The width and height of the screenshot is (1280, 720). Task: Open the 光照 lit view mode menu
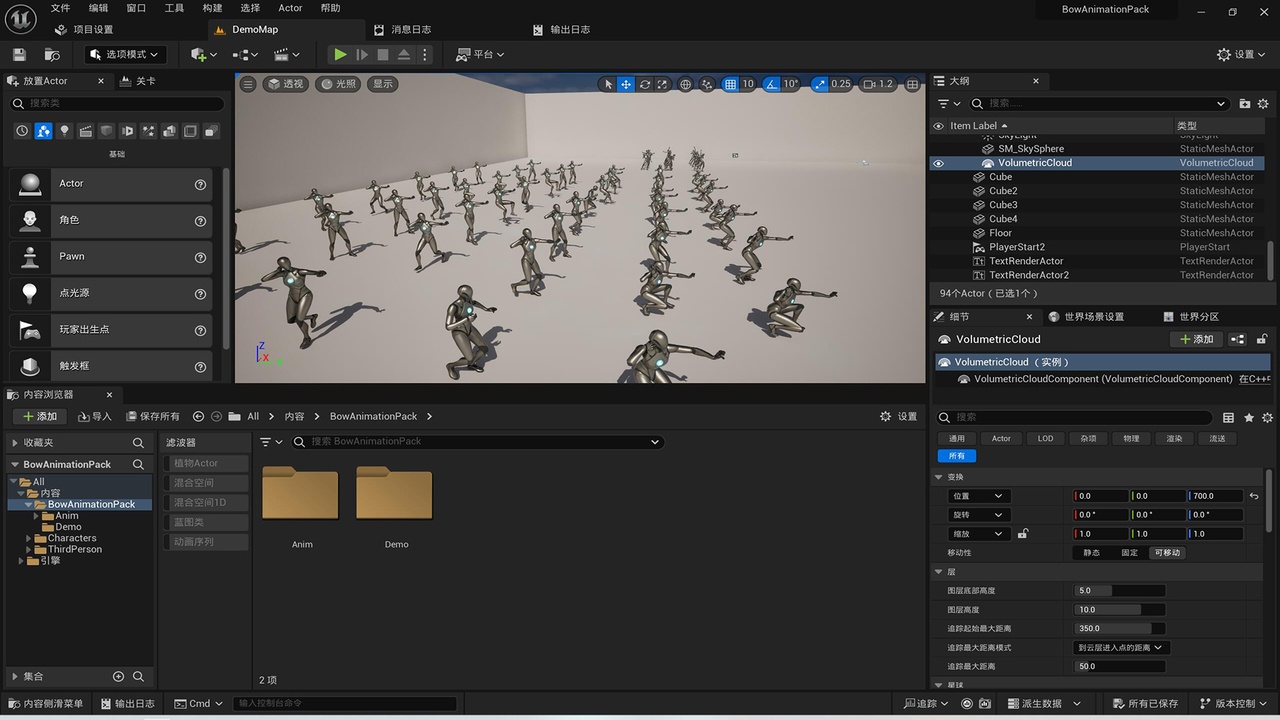(338, 84)
